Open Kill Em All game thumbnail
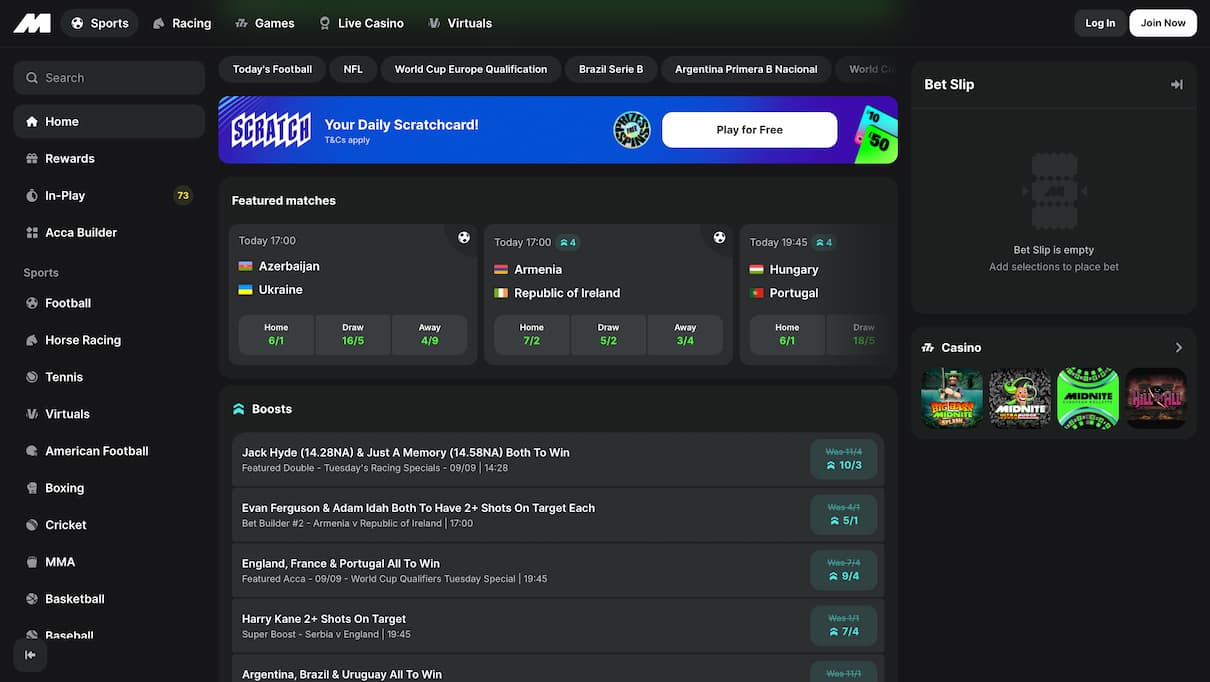The height and width of the screenshot is (682, 1210). 1156,398
